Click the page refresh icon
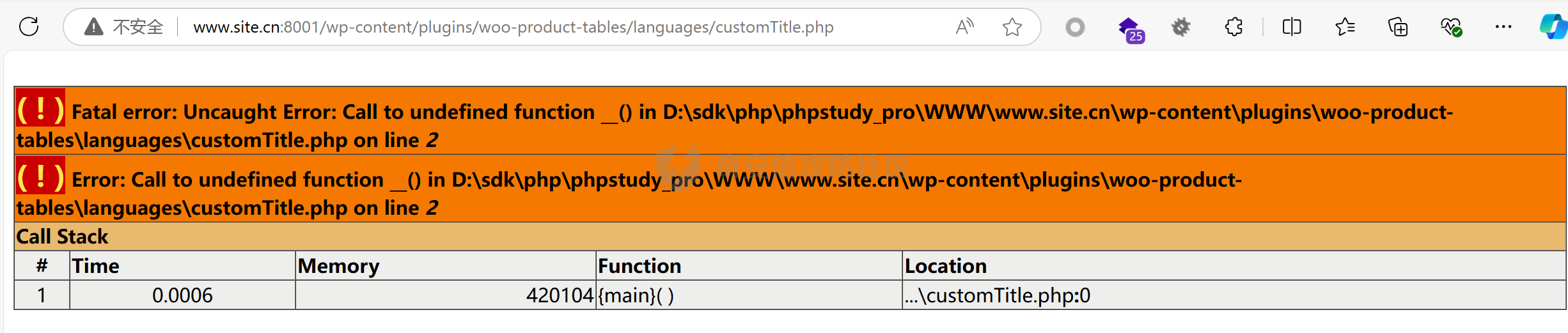Screen dimensions: 1568x333 point(29,27)
